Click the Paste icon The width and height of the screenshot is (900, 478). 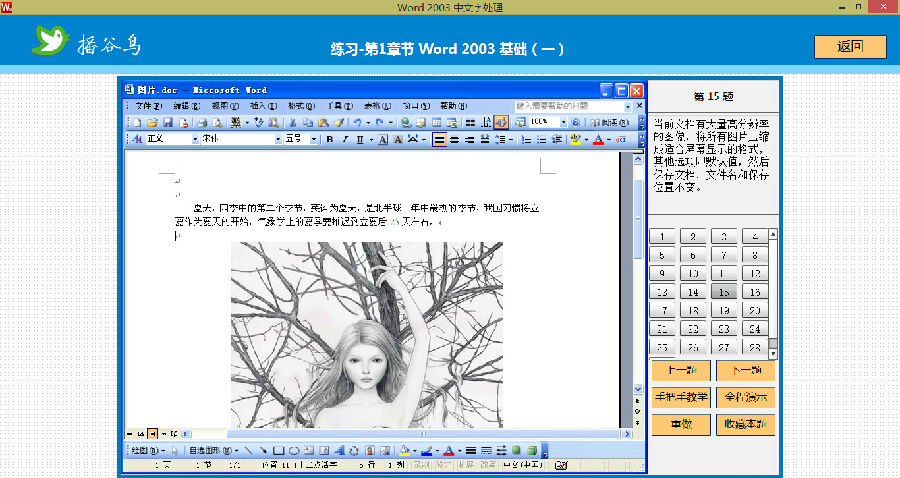click(x=323, y=123)
